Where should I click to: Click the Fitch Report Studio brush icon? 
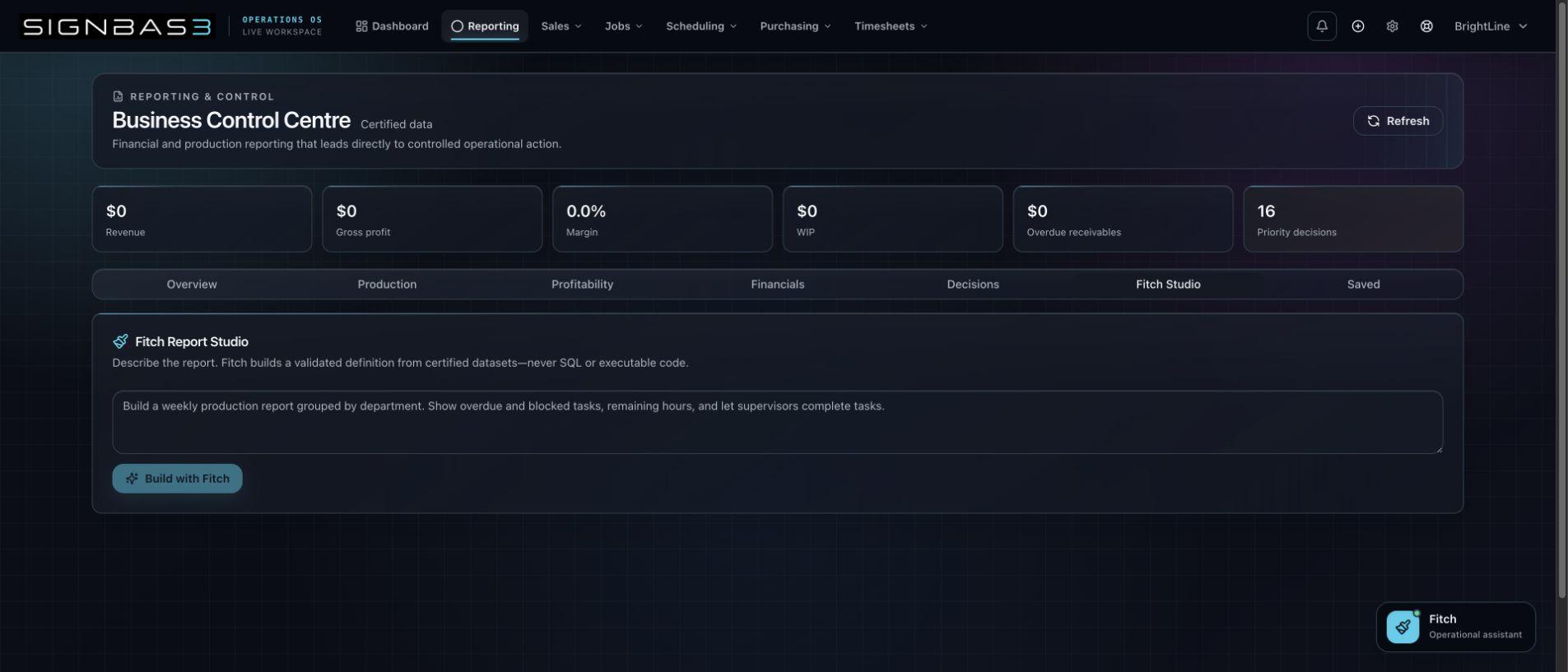120,341
